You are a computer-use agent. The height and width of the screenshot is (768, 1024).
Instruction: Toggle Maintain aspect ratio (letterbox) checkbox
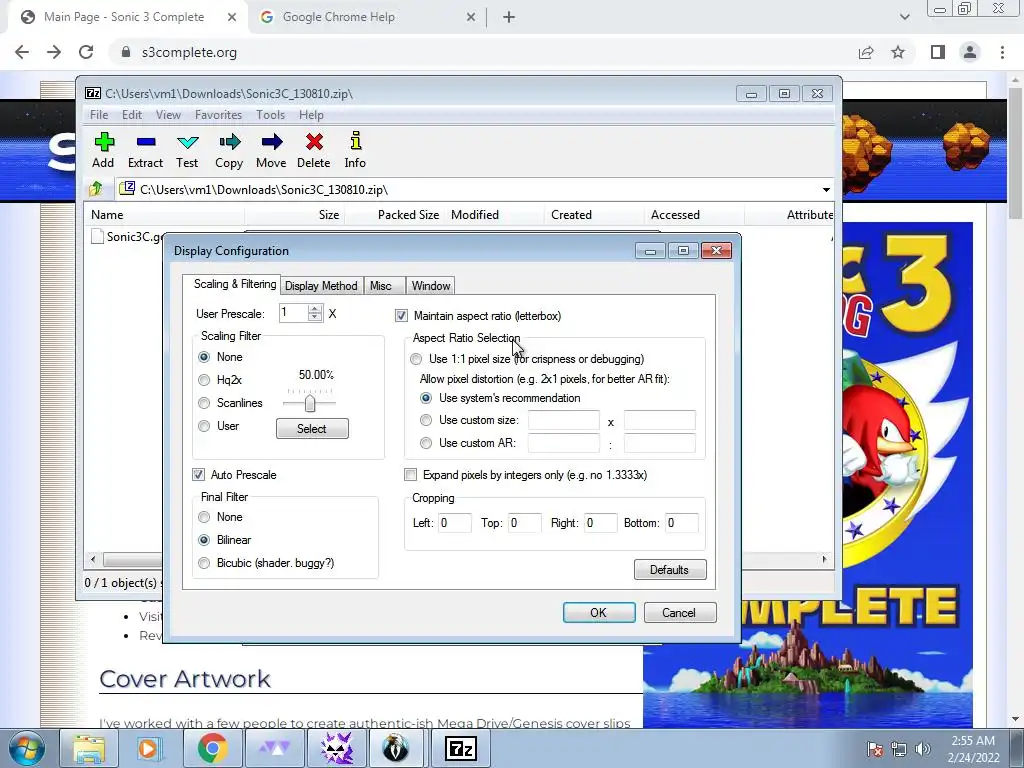pyautogui.click(x=401, y=316)
